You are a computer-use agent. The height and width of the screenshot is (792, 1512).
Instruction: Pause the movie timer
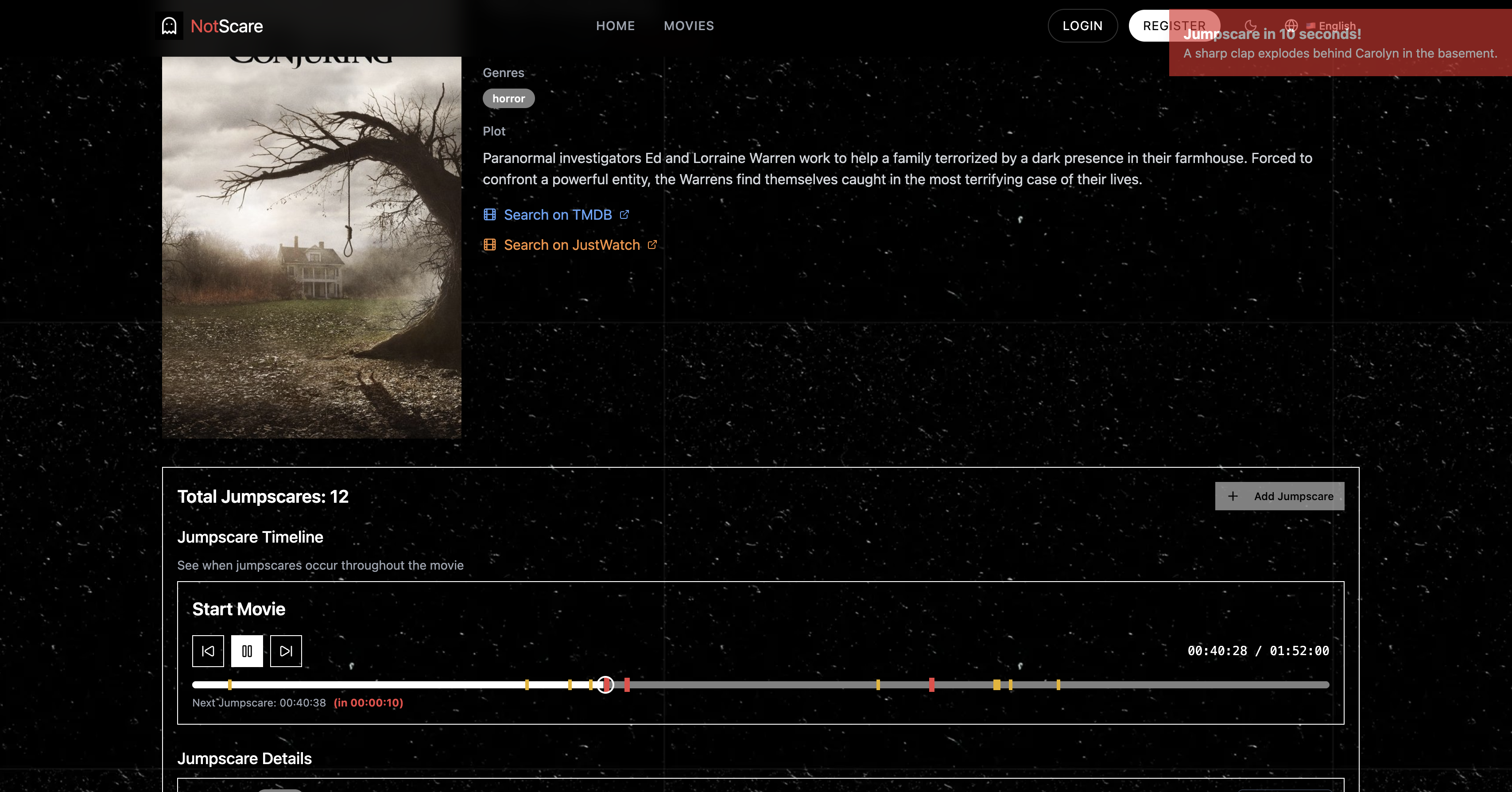click(x=247, y=651)
